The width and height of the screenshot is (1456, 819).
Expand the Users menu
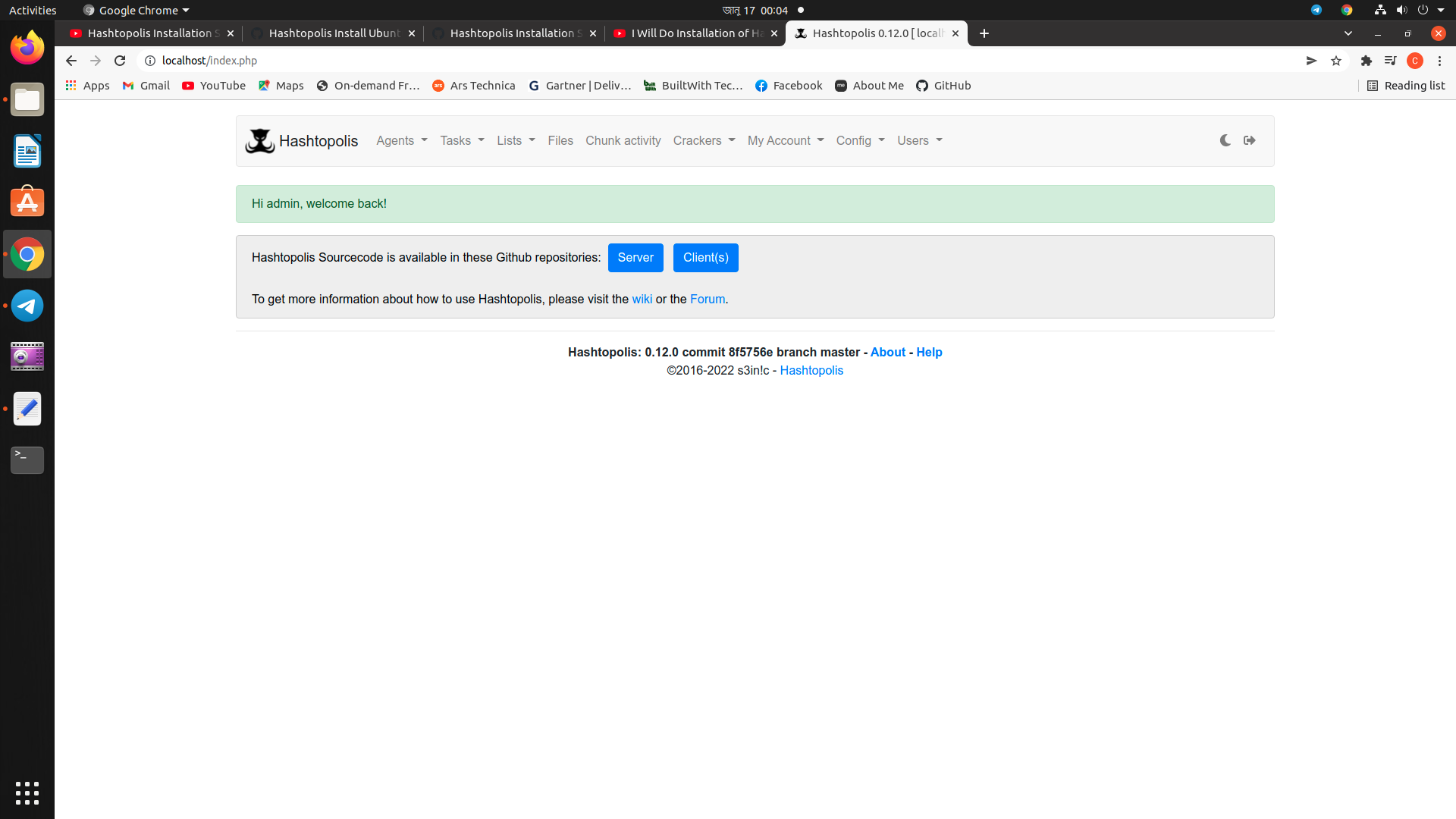pos(918,141)
